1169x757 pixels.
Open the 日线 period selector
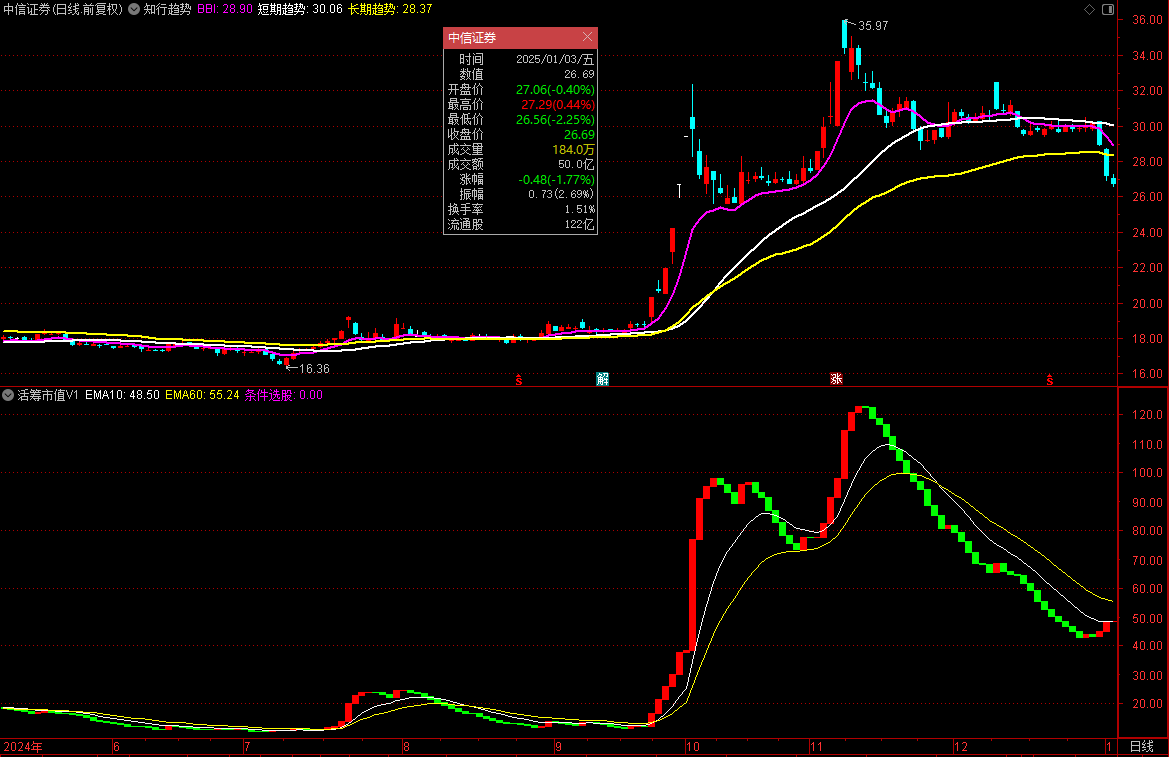tap(1141, 747)
